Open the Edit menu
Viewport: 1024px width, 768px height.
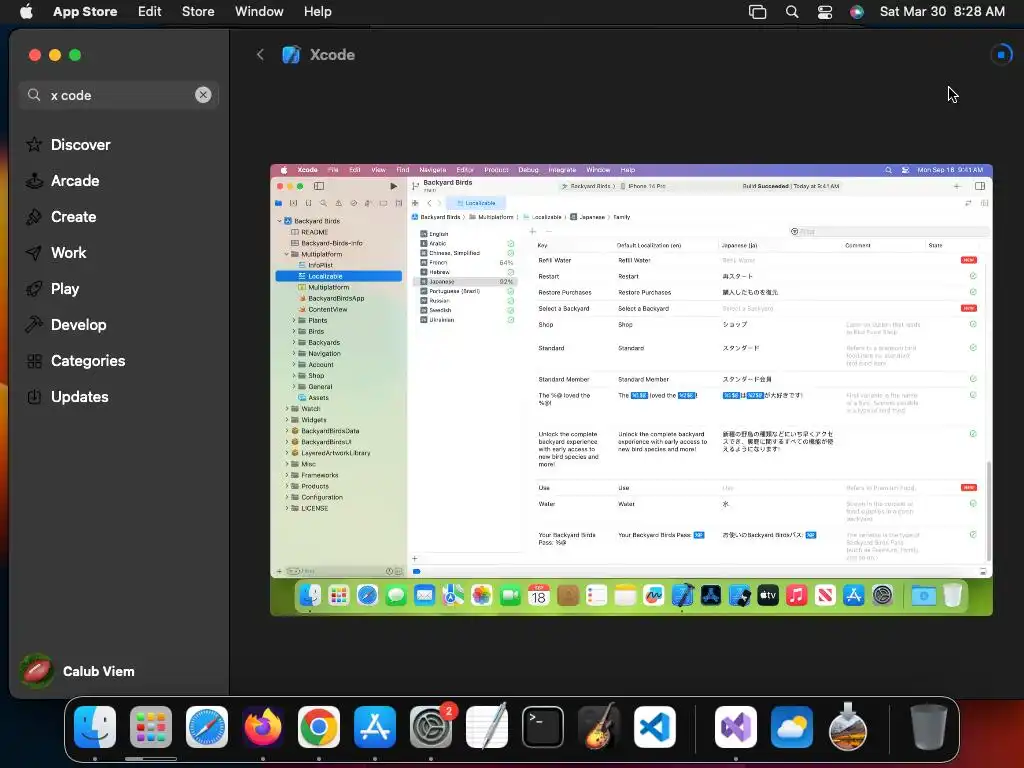pyautogui.click(x=150, y=11)
